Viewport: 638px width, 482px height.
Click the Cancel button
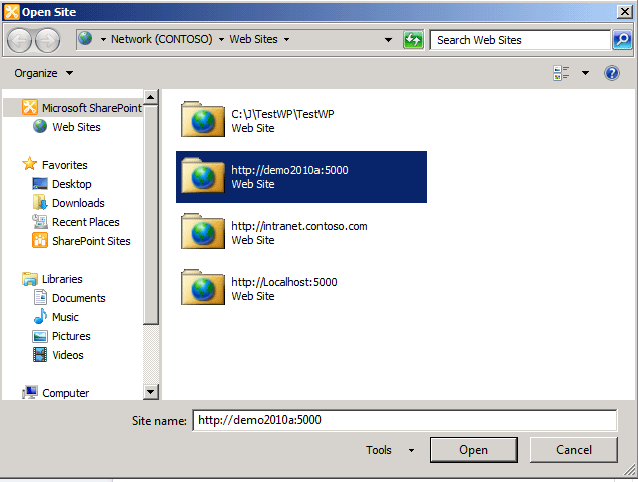pyautogui.click(x=574, y=450)
